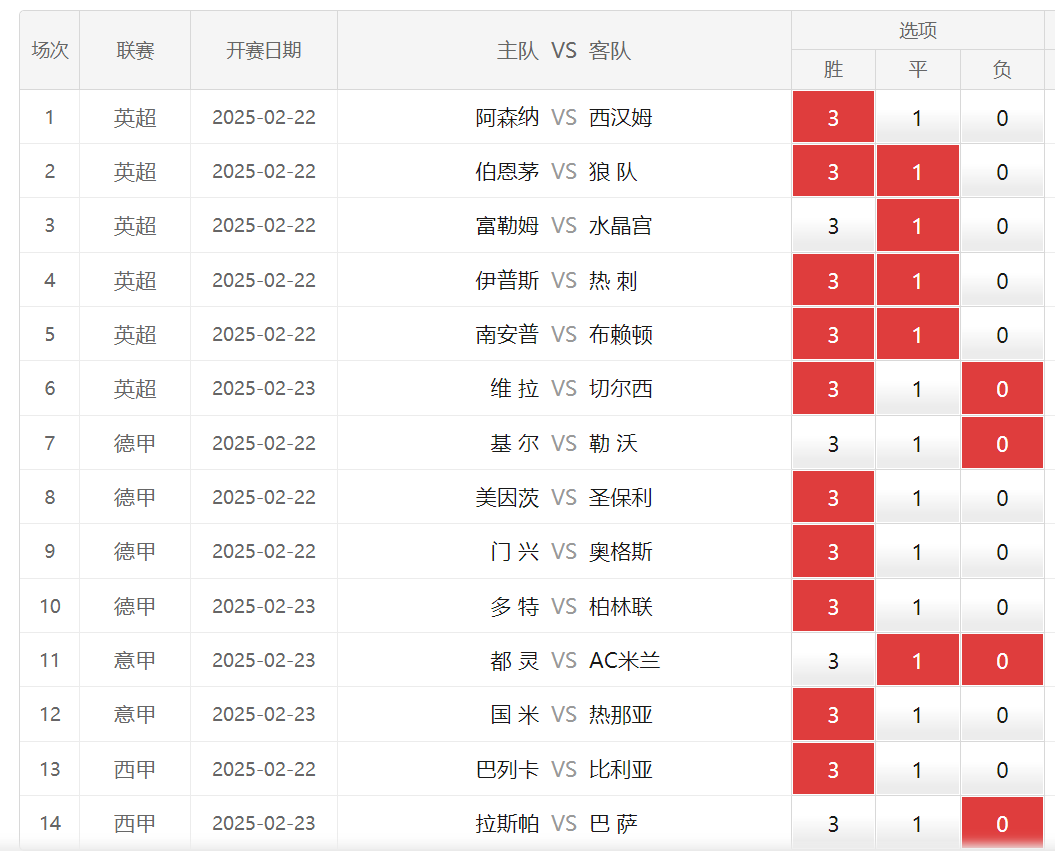Image resolution: width=1055 pixels, height=863 pixels.
Task: Click the 主队 VS 客队 column header
Action: (564, 50)
